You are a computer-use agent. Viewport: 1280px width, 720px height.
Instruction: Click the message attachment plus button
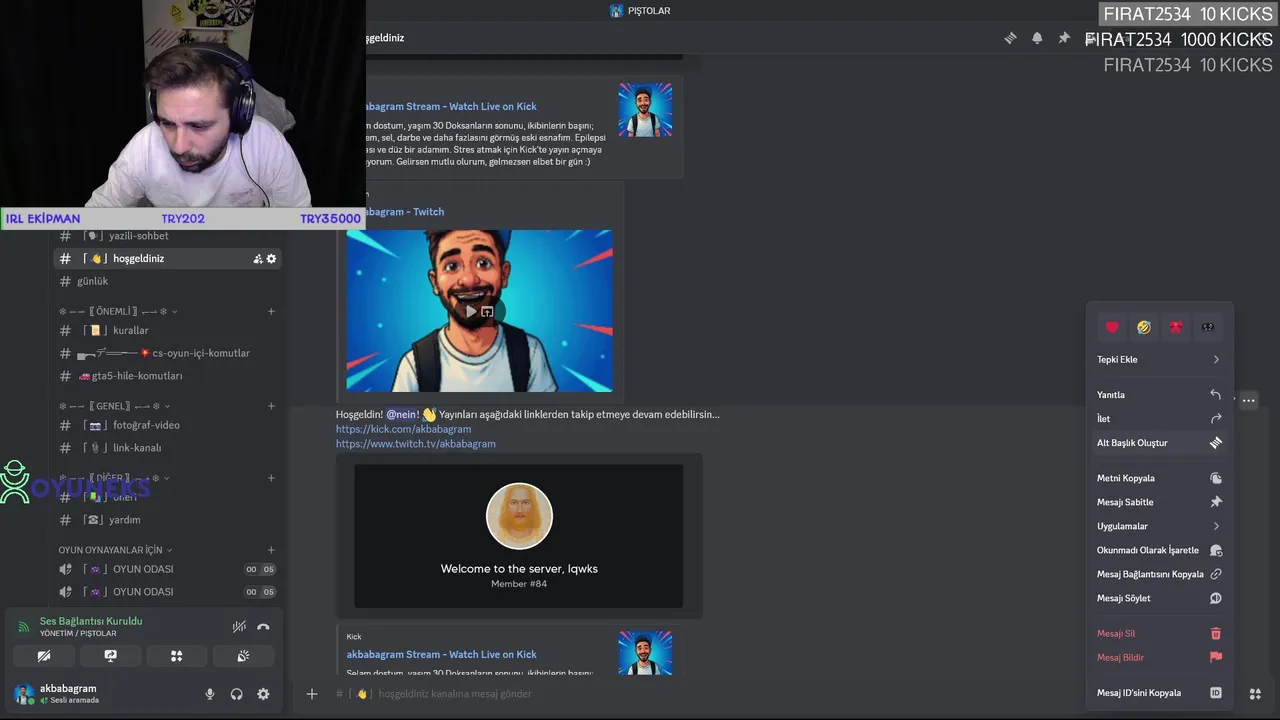point(312,694)
